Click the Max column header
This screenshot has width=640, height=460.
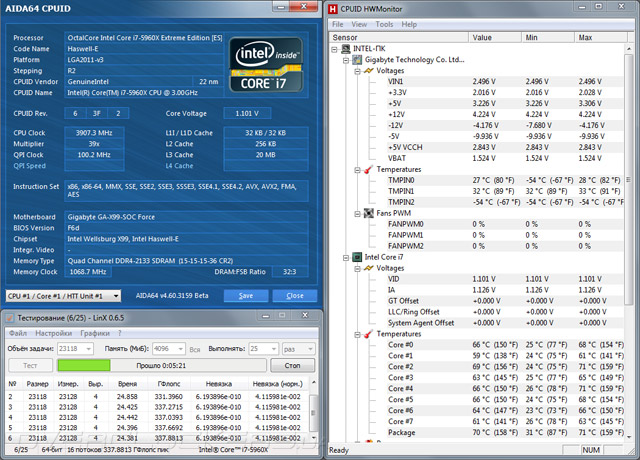pyautogui.click(x=601, y=38)
